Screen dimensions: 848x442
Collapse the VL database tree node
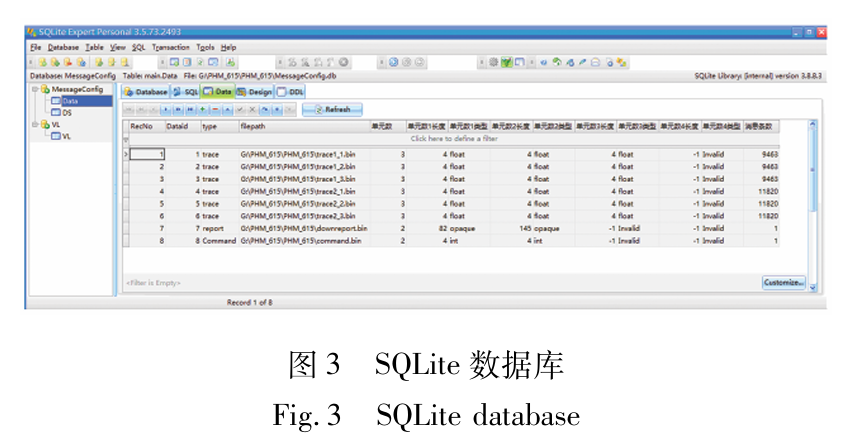[35, 124]
